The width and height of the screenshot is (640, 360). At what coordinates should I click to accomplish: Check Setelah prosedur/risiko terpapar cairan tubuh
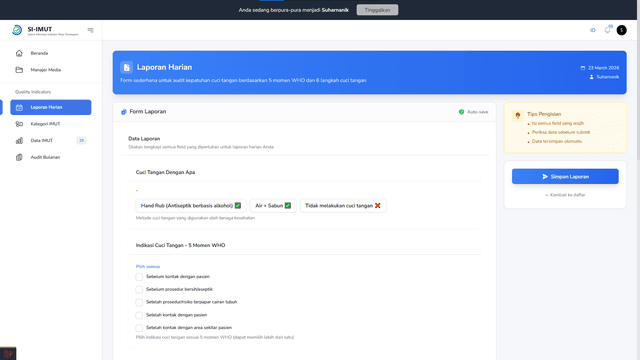(139, 302)
